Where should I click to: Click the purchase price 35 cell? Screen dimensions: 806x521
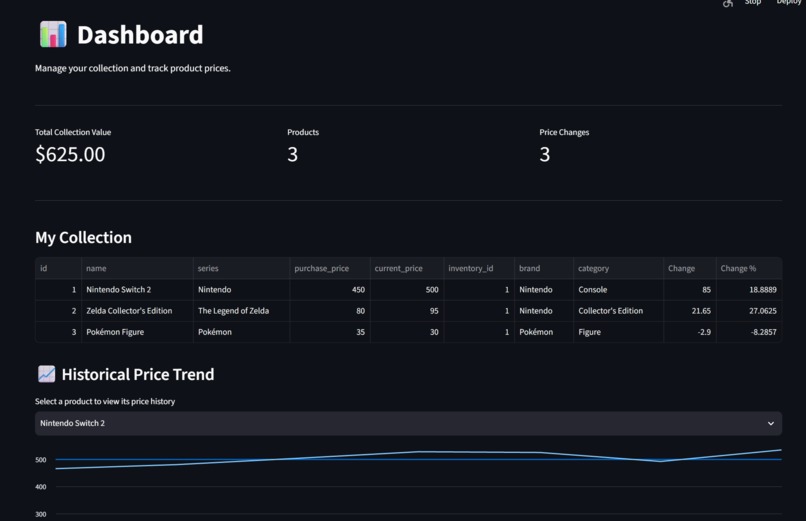click(329, 332)
